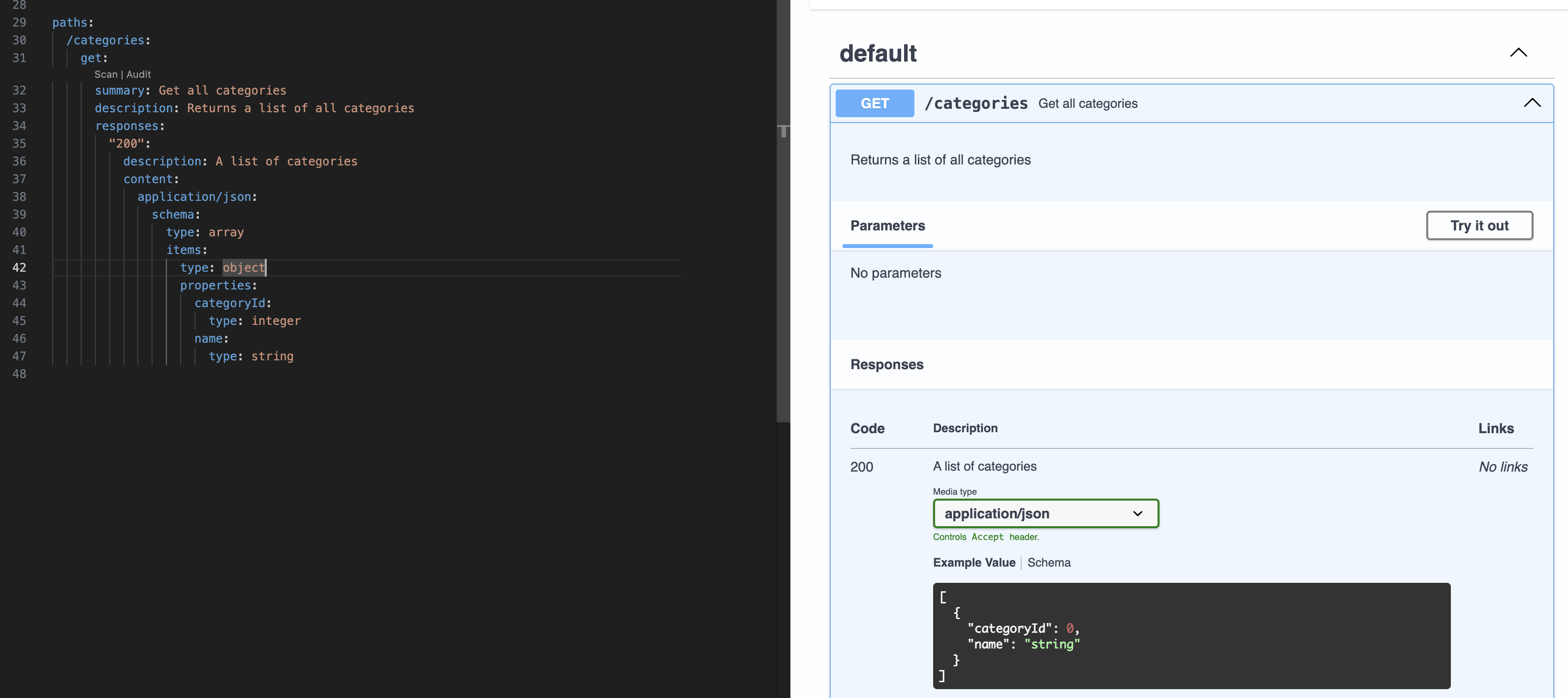The width and height of the screenshot is (1568, 698).
Task: Click the 'Controls Accept header.' note
Action: (x=985, y=537)
